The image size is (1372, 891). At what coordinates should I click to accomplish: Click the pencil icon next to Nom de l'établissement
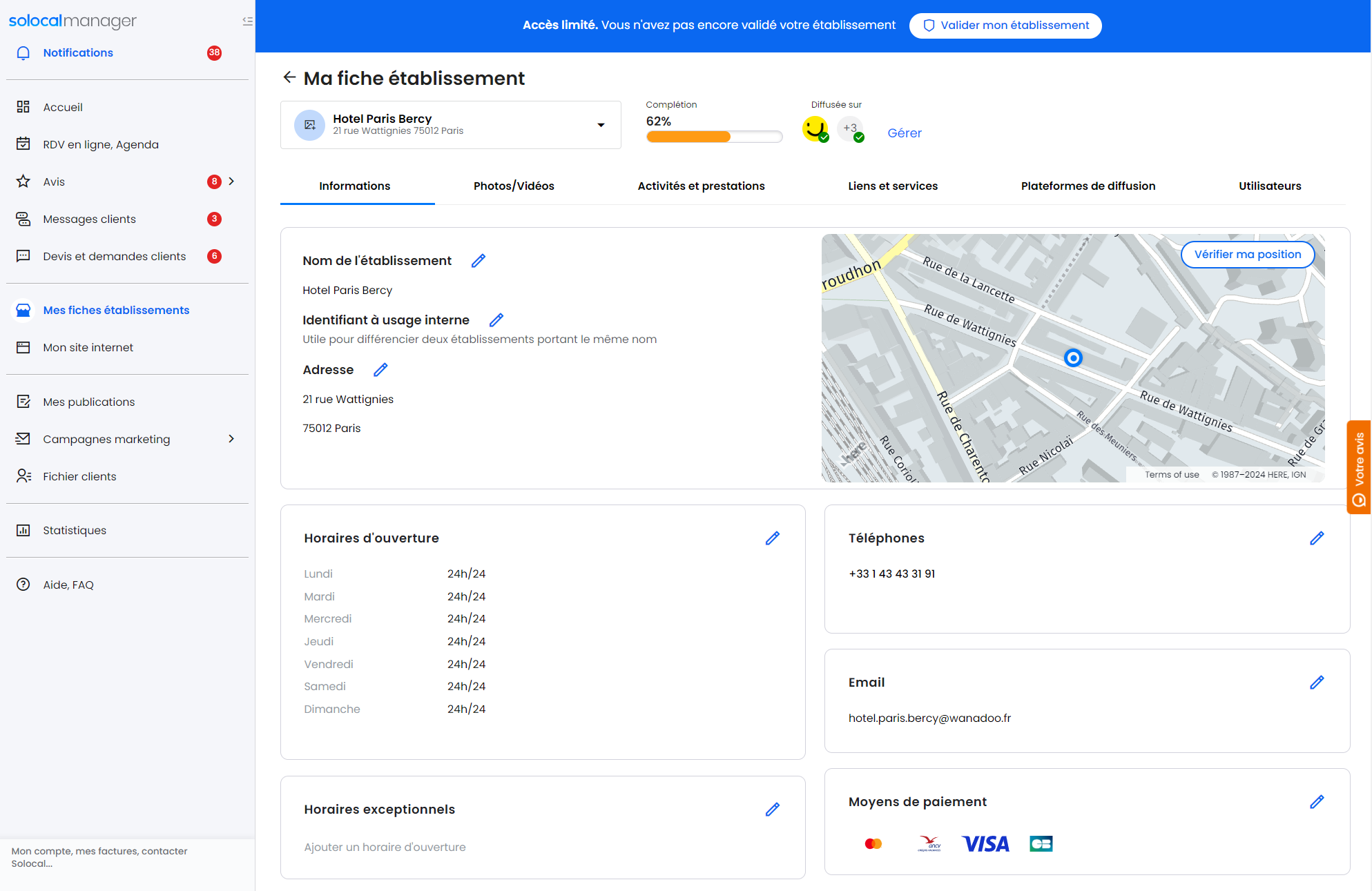click(x=478, y=261)
